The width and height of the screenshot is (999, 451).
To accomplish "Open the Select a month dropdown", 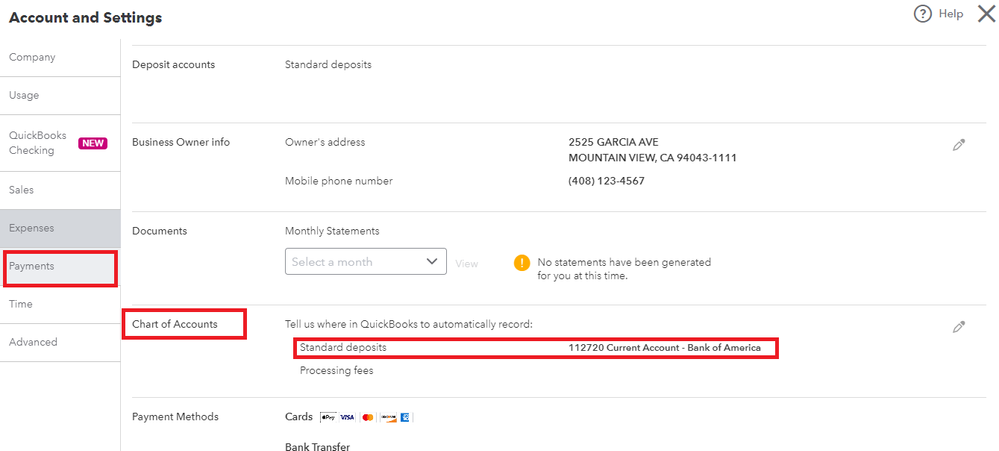I will (366, 262).
